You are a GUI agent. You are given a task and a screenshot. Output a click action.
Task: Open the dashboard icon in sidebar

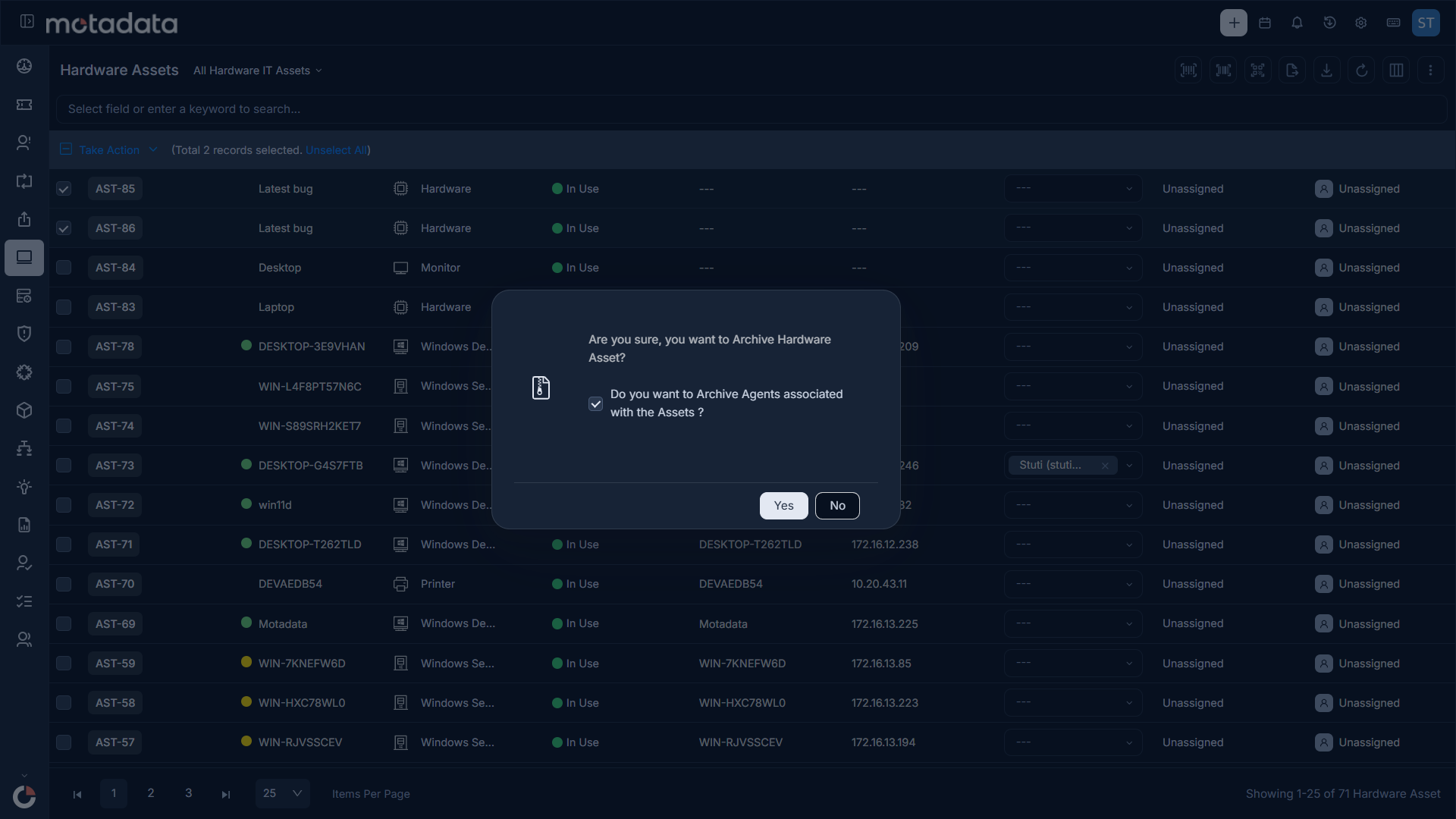pyautogui.click(x=24, y=66)
